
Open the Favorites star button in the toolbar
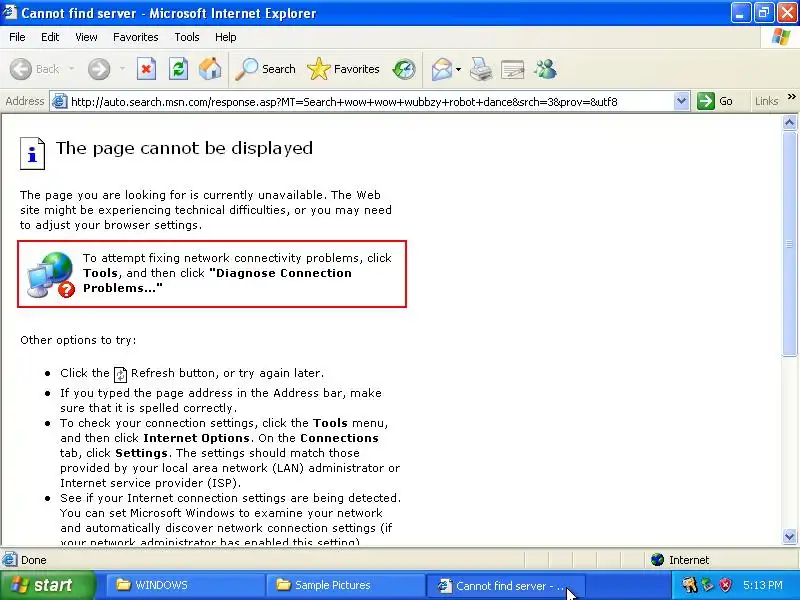point(343,69)
